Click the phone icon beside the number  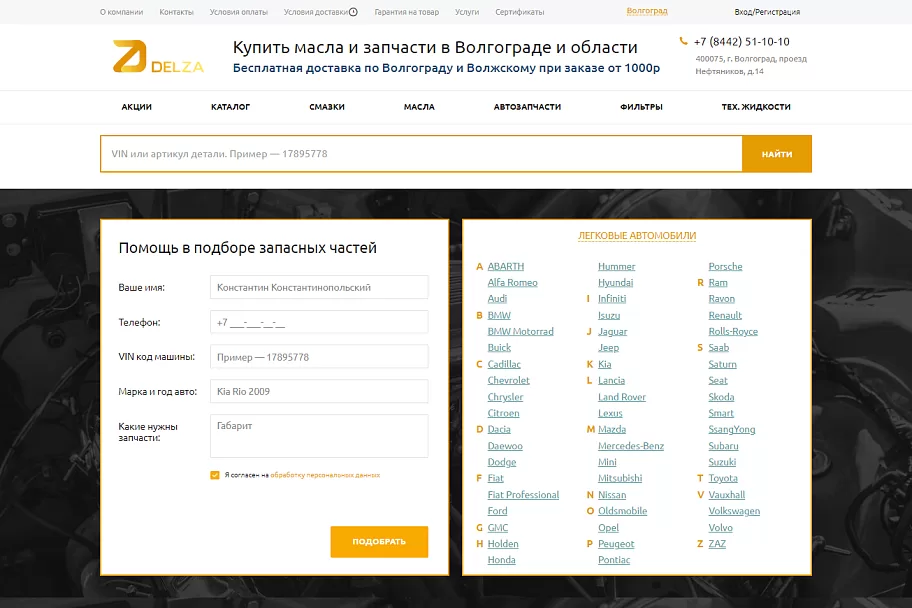point(683,41)
